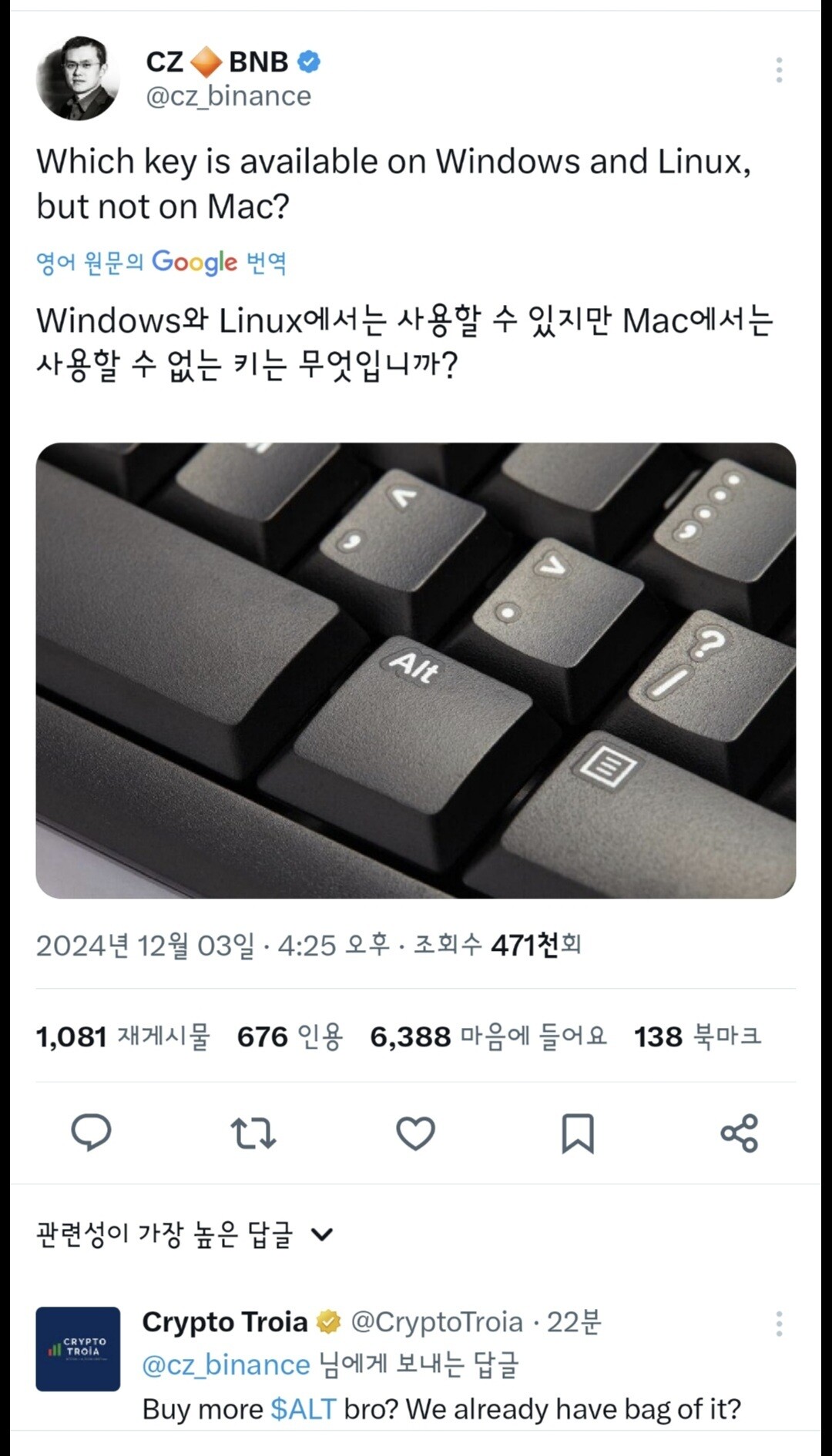Open the reply comment icon
This screenshot has width=832, height=1456.
coord(91,1133)
